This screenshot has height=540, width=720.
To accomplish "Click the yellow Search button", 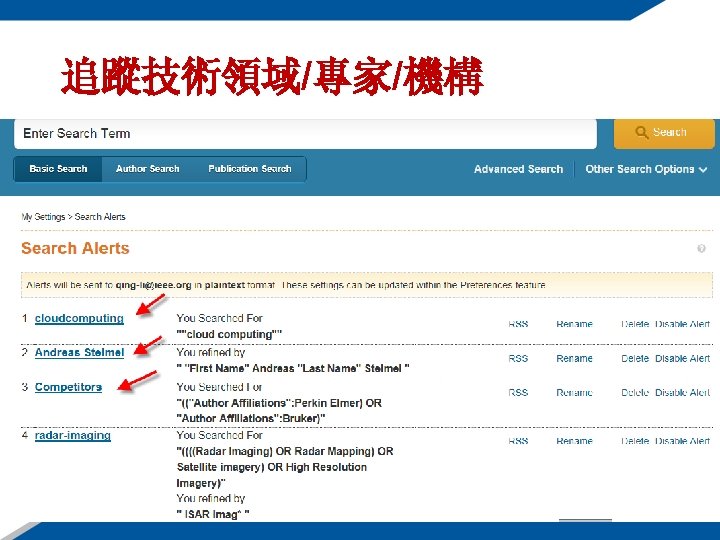I will pyautogui.click(x=664, y=133).
